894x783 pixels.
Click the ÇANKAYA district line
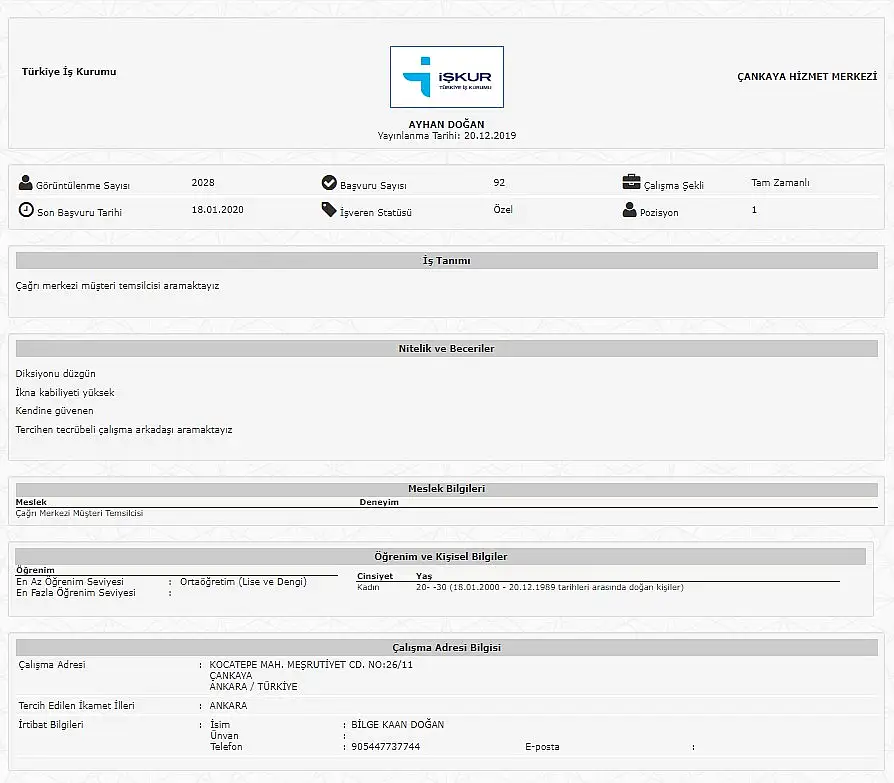pos(230,675)
